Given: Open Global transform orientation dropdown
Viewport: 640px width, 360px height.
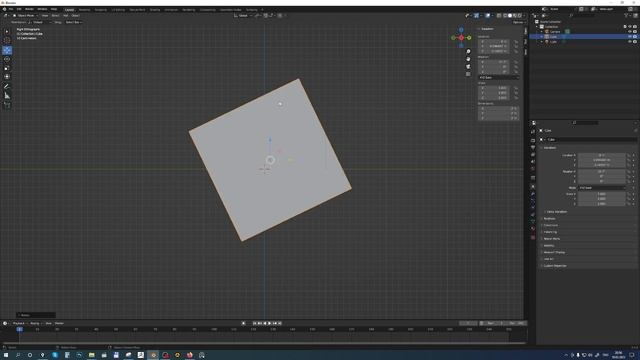Looking at the screenshot, I should pyautogui.click(x=243, y=16).
